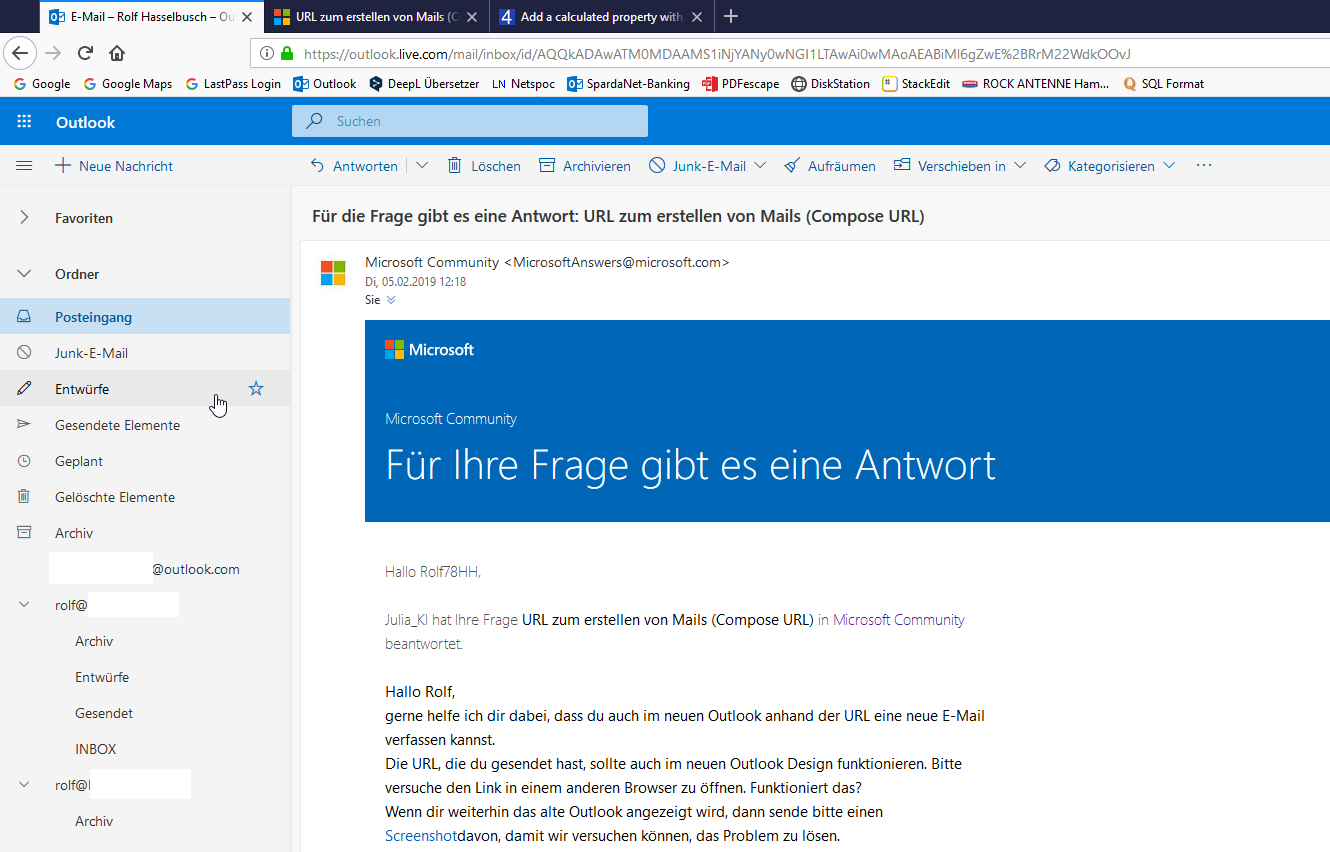Click the Screenshot link in email body

(421, 835)
